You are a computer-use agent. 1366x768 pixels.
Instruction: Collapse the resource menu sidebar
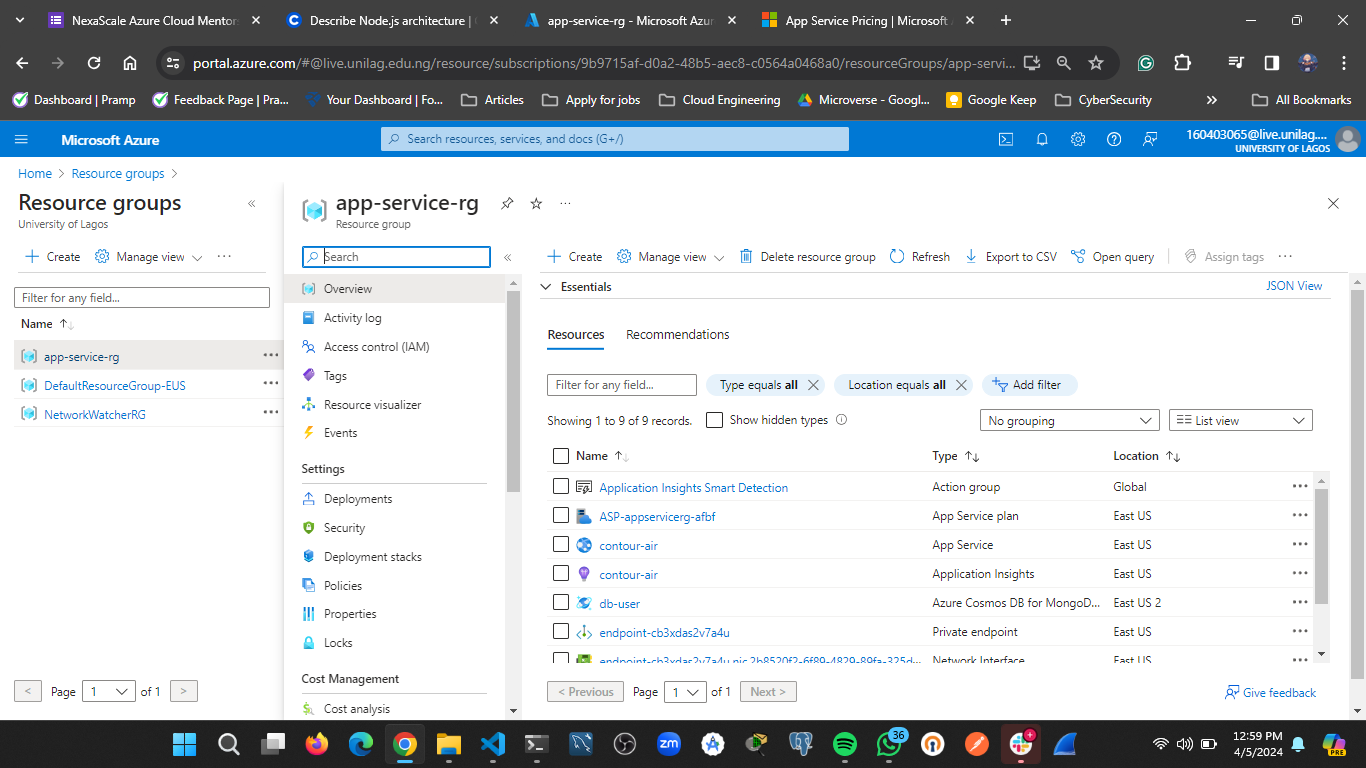[508, 257]
